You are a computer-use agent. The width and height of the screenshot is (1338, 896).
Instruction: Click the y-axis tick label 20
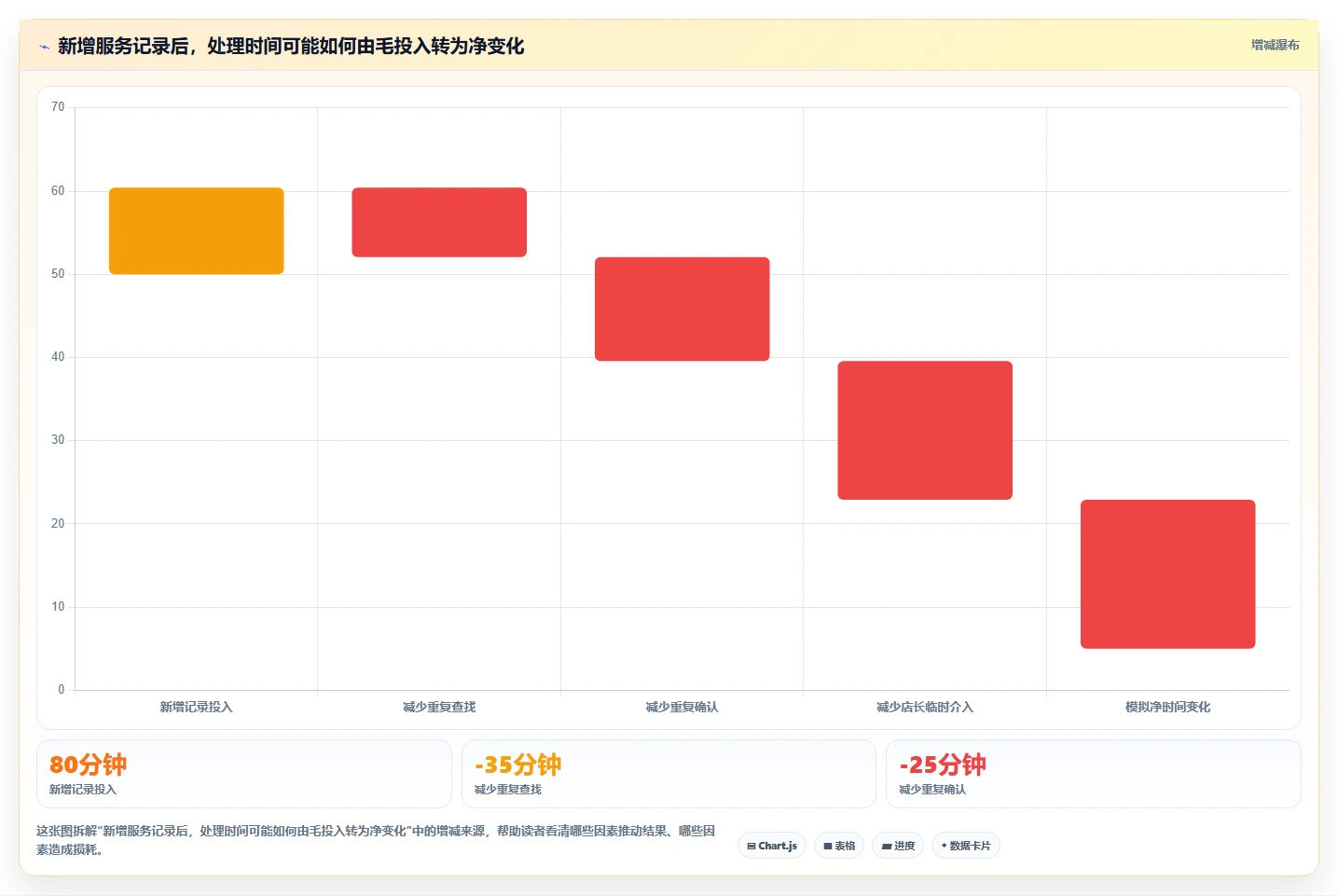point(58,524)
